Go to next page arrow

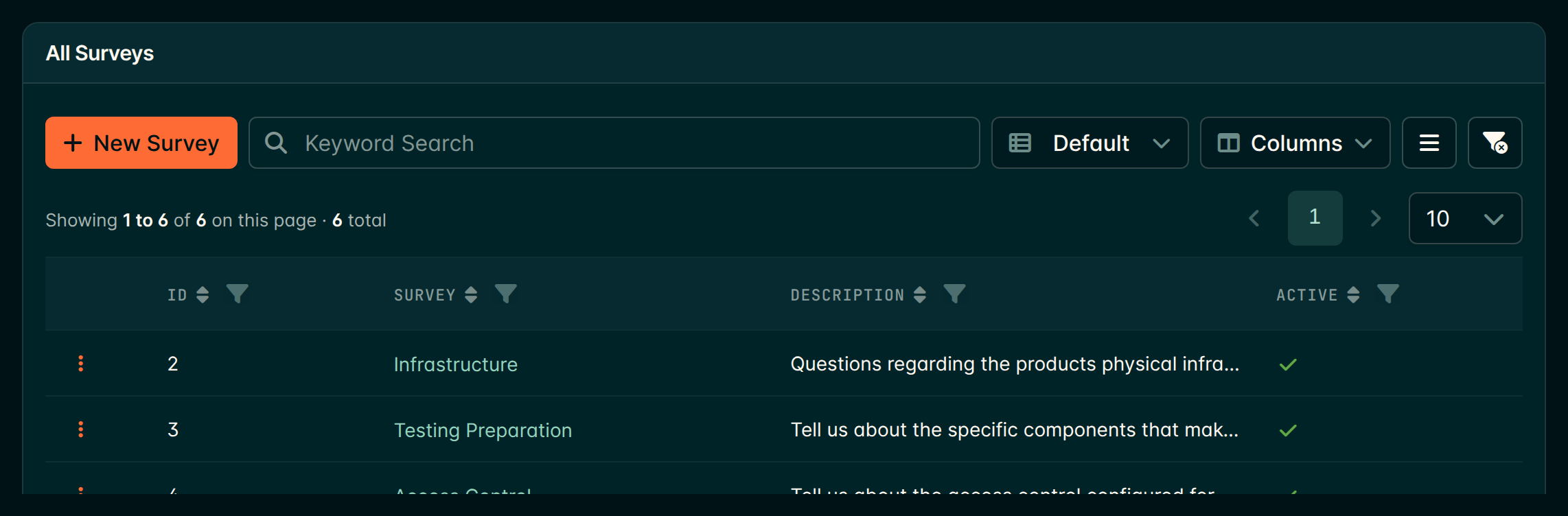(x=1375, y=218)
